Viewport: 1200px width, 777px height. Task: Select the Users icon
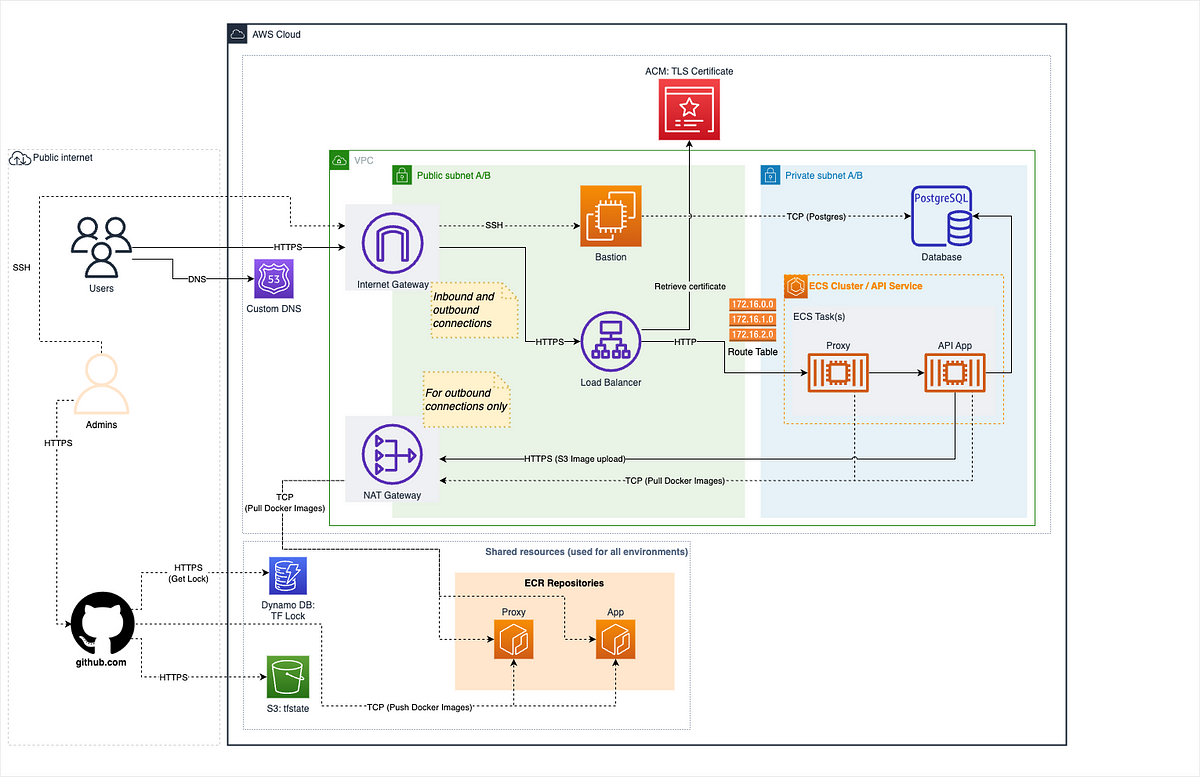101,247
